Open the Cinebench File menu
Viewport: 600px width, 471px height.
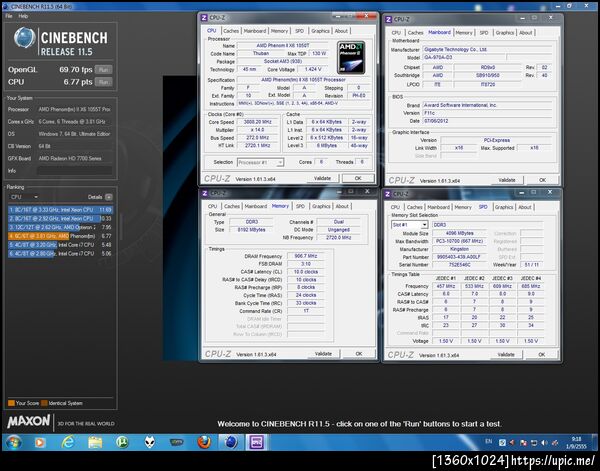point(9,16)
